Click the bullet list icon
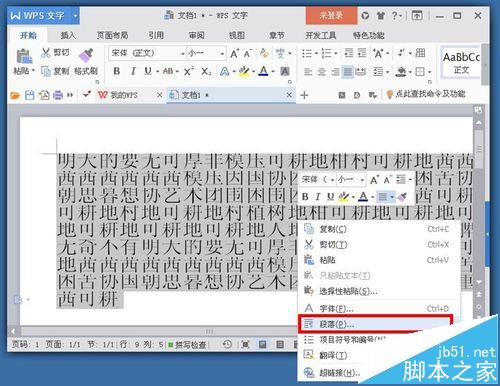This screenshot has width=500, height=386. [x=307, y=53]
